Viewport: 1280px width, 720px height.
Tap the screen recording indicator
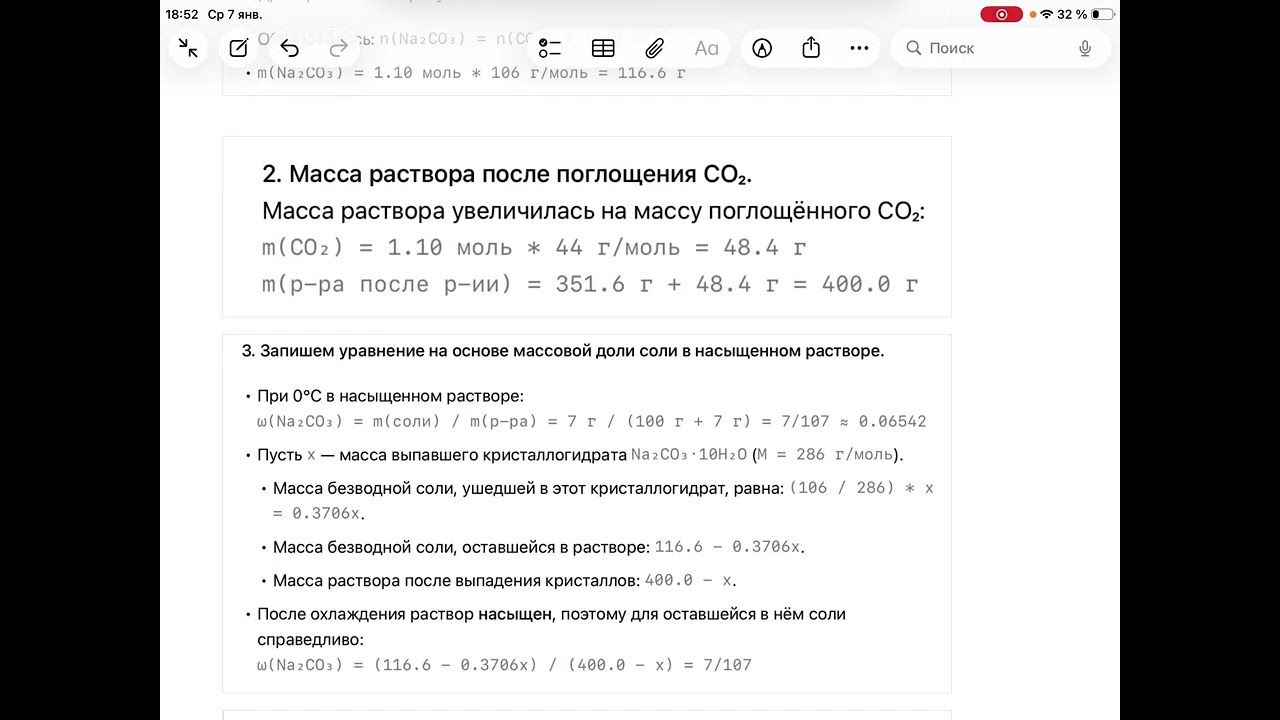(1001, 14)
